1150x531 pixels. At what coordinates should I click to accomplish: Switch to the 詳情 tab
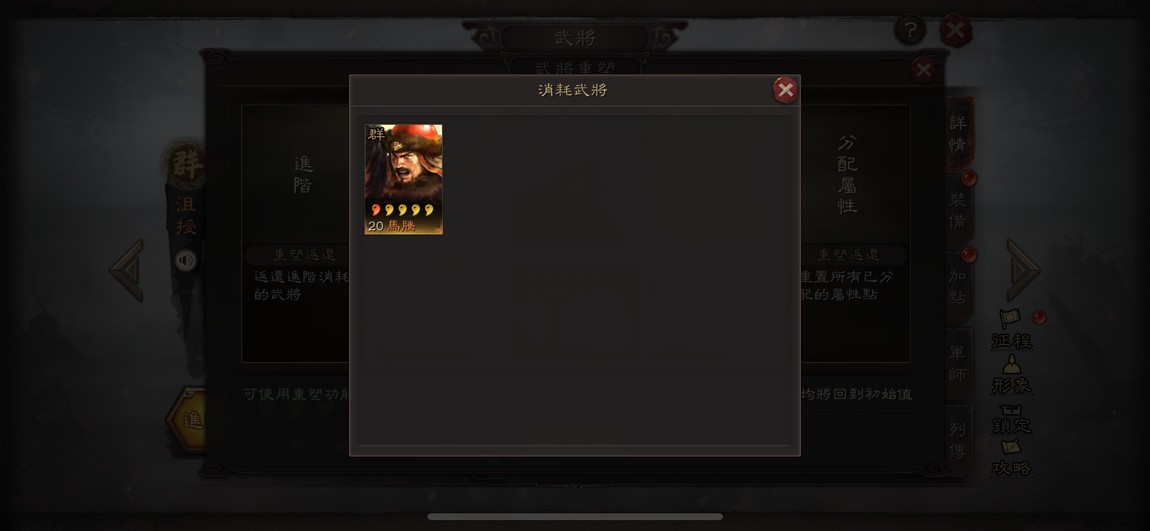pyautogui.click(x=959, y=134)
